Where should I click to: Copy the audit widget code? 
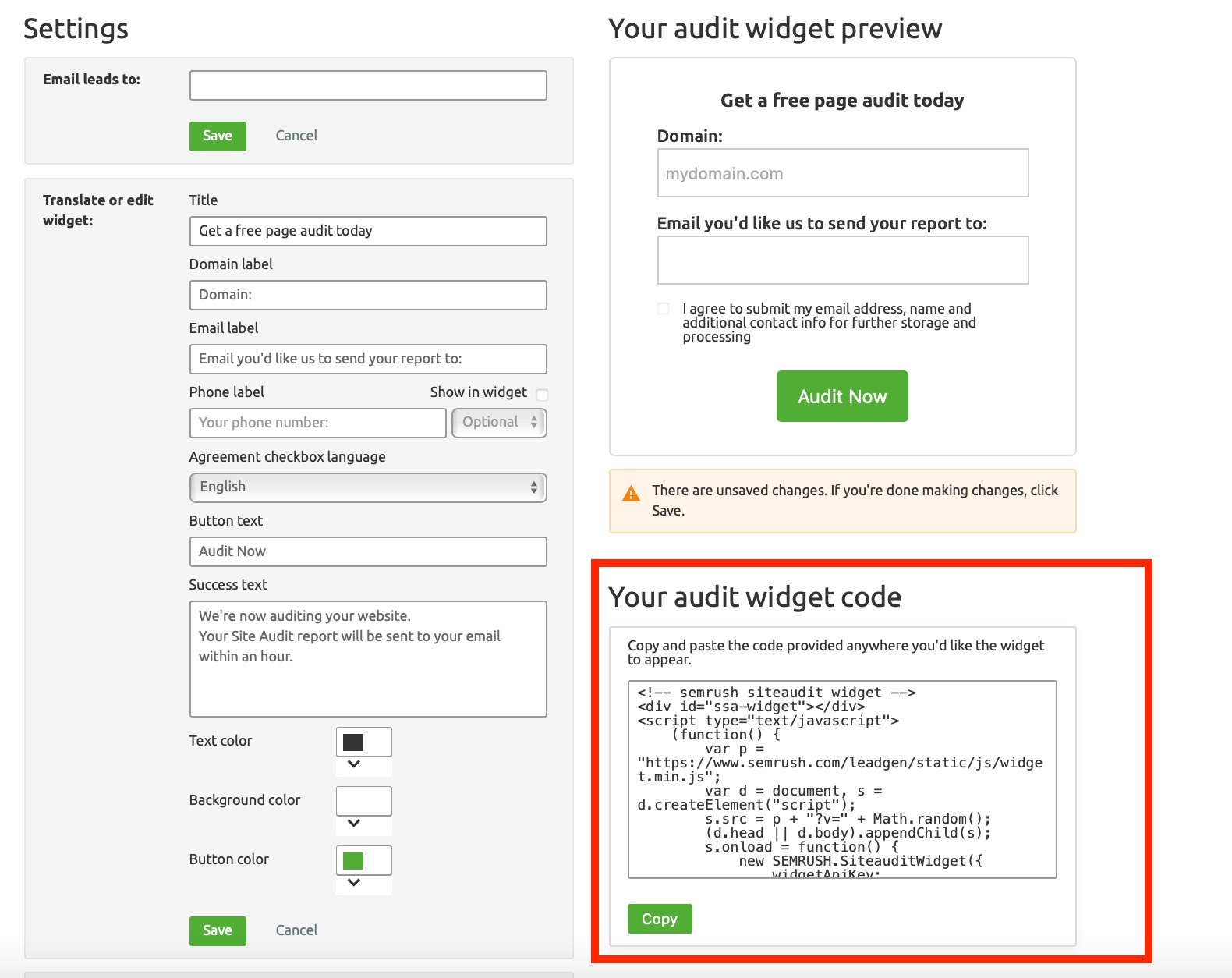tap(660, 919)
